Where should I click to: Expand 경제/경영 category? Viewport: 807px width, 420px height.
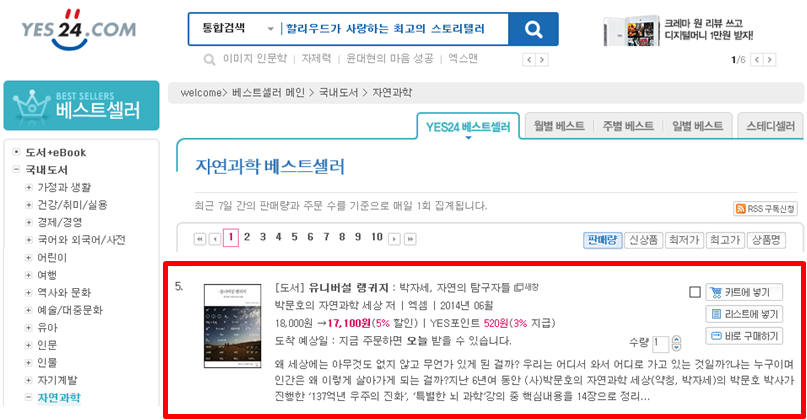click(29, 222)
